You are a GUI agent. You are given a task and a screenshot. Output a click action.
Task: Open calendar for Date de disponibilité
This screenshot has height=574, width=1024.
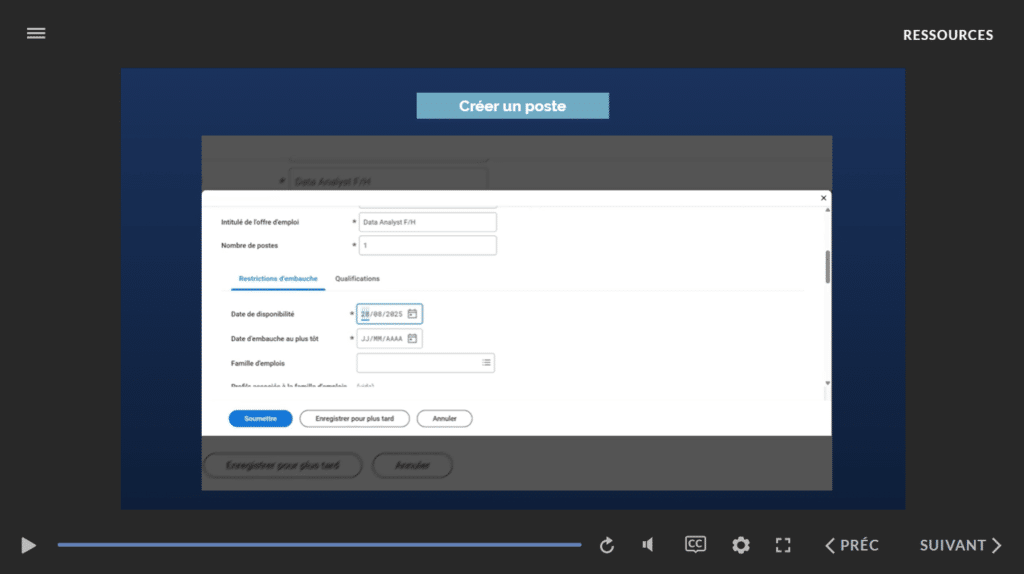(412, 314)
